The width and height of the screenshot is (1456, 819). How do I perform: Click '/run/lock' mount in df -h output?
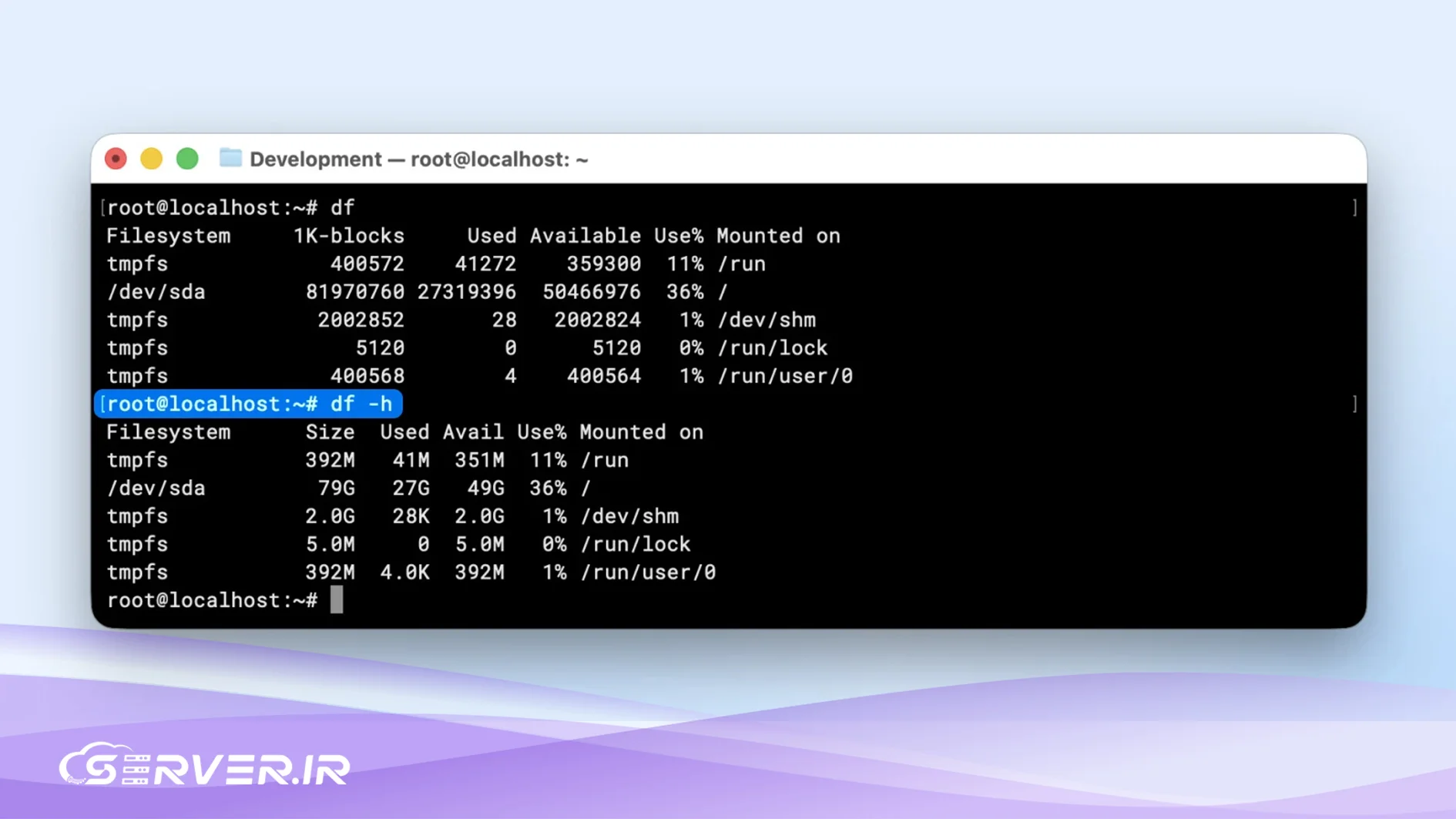[x=636, y=544]
